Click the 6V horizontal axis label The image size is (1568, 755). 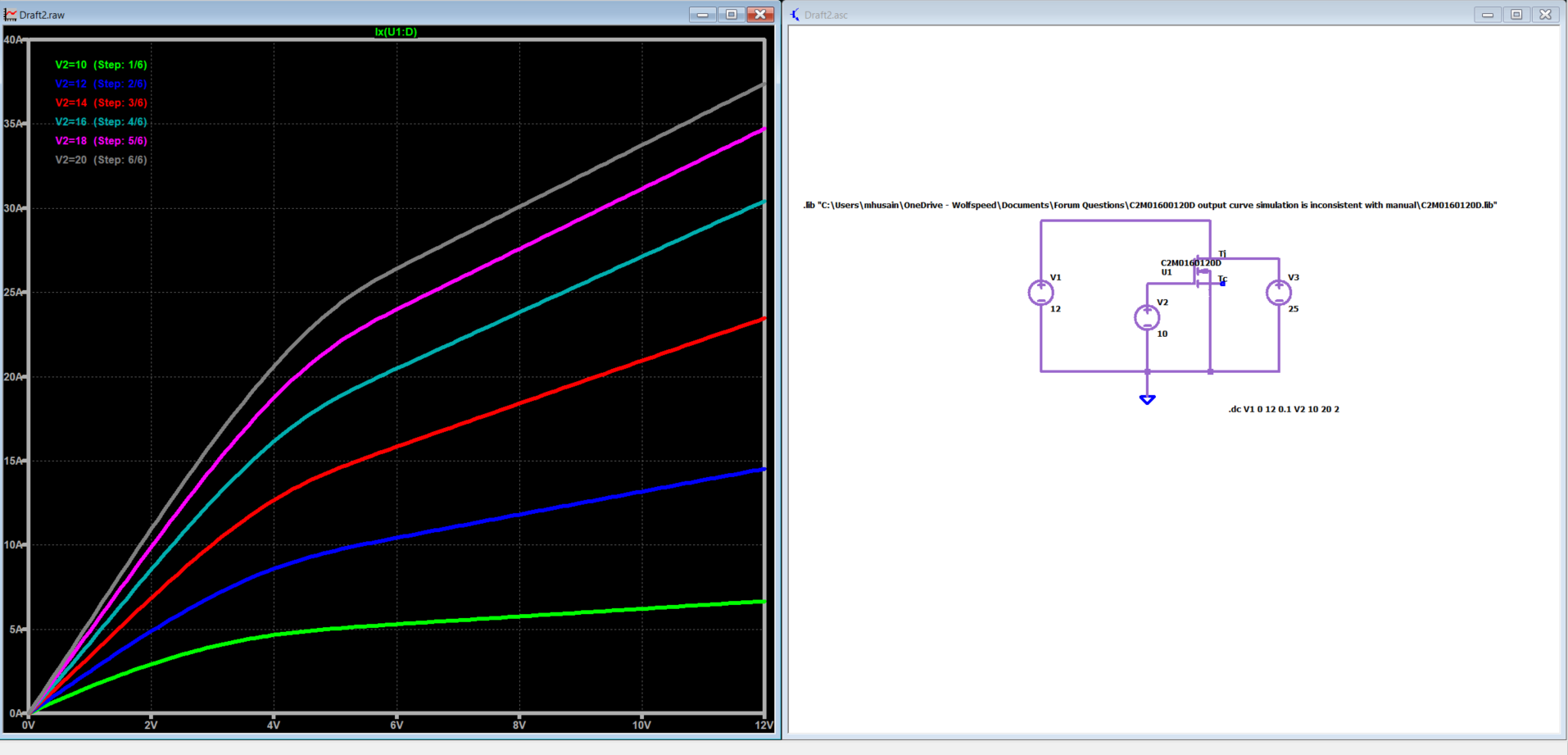click(x=396, y=725)
